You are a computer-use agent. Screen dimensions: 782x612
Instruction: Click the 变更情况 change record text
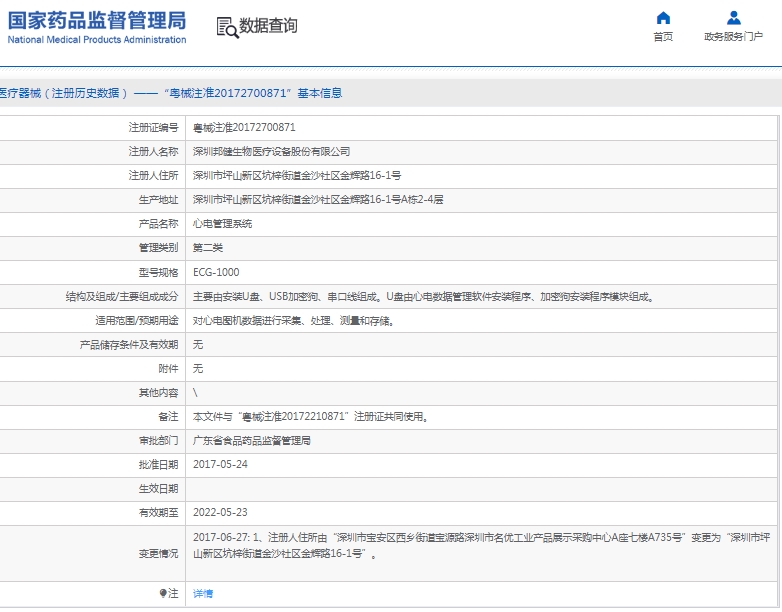(x=482, y=545)
